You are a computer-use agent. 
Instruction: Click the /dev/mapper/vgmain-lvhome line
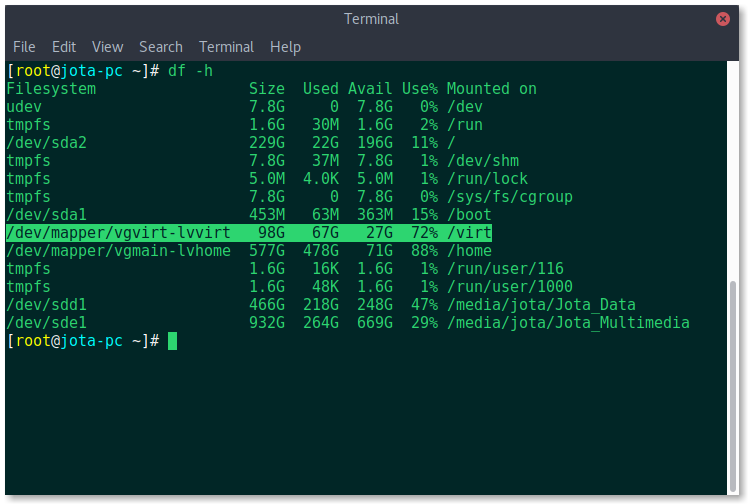click(x=249, y=251)
